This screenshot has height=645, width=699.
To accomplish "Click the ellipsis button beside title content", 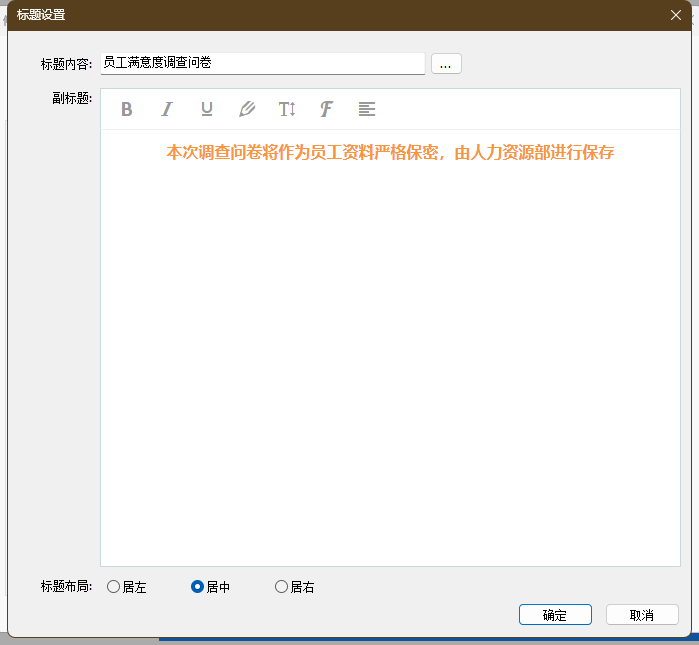I will 446,63.
